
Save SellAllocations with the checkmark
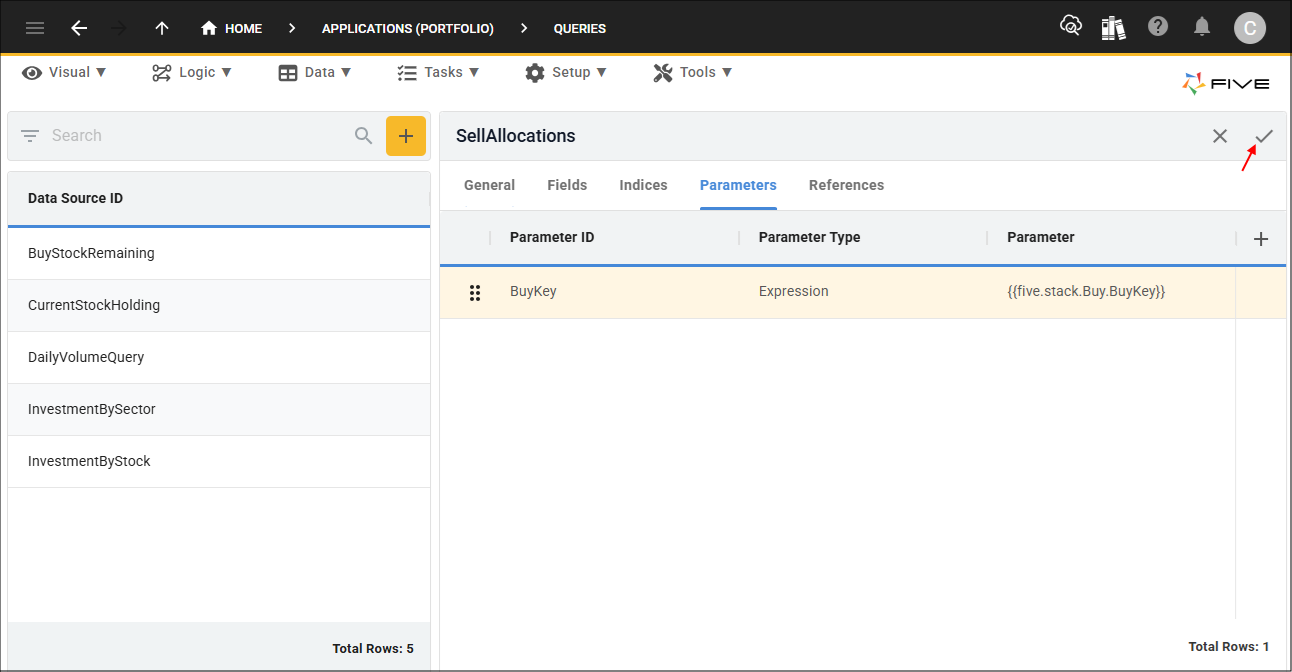tap(1264, 136)
